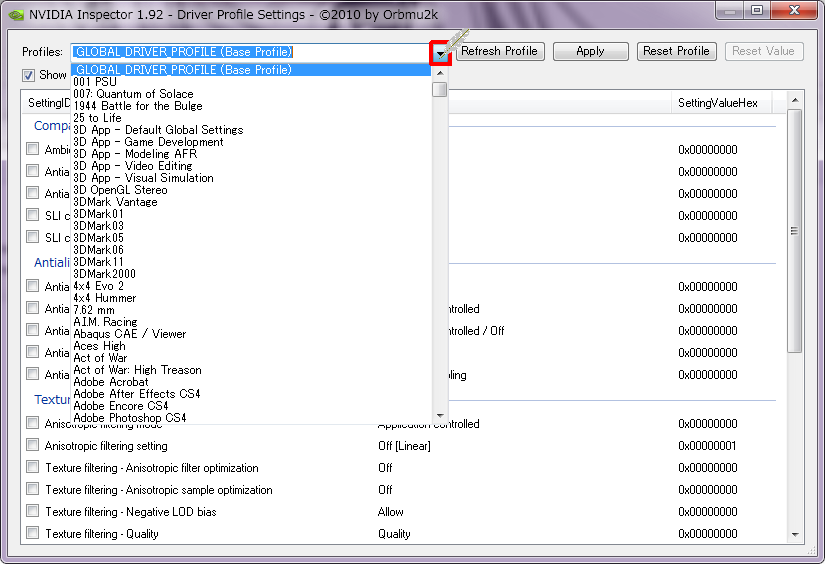Select the 001 PSU profile
Viewport: 825px width, 564px height.
click(251, 82)
